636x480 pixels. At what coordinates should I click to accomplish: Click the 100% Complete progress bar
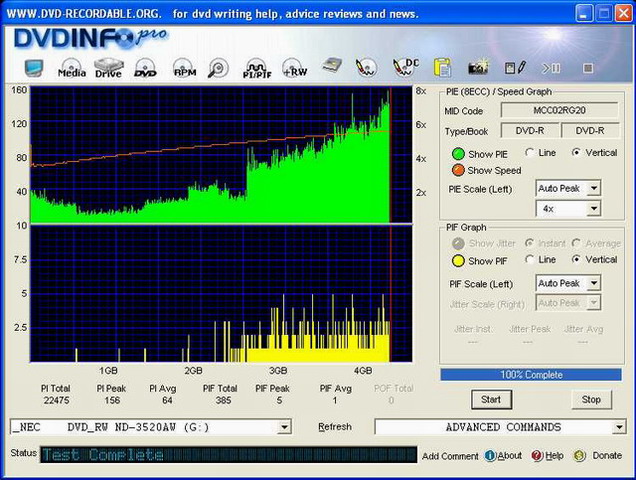(x=531, y=375)
